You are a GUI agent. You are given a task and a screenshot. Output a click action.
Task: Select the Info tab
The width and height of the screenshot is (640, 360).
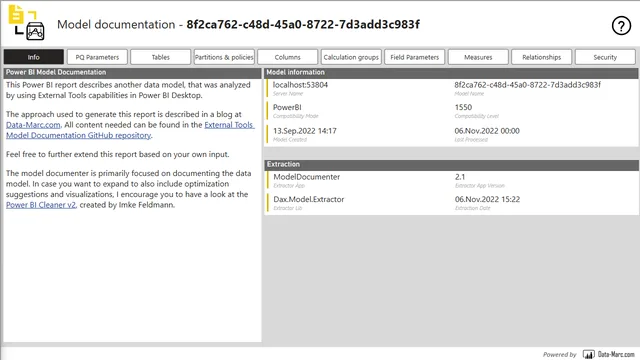34,57
